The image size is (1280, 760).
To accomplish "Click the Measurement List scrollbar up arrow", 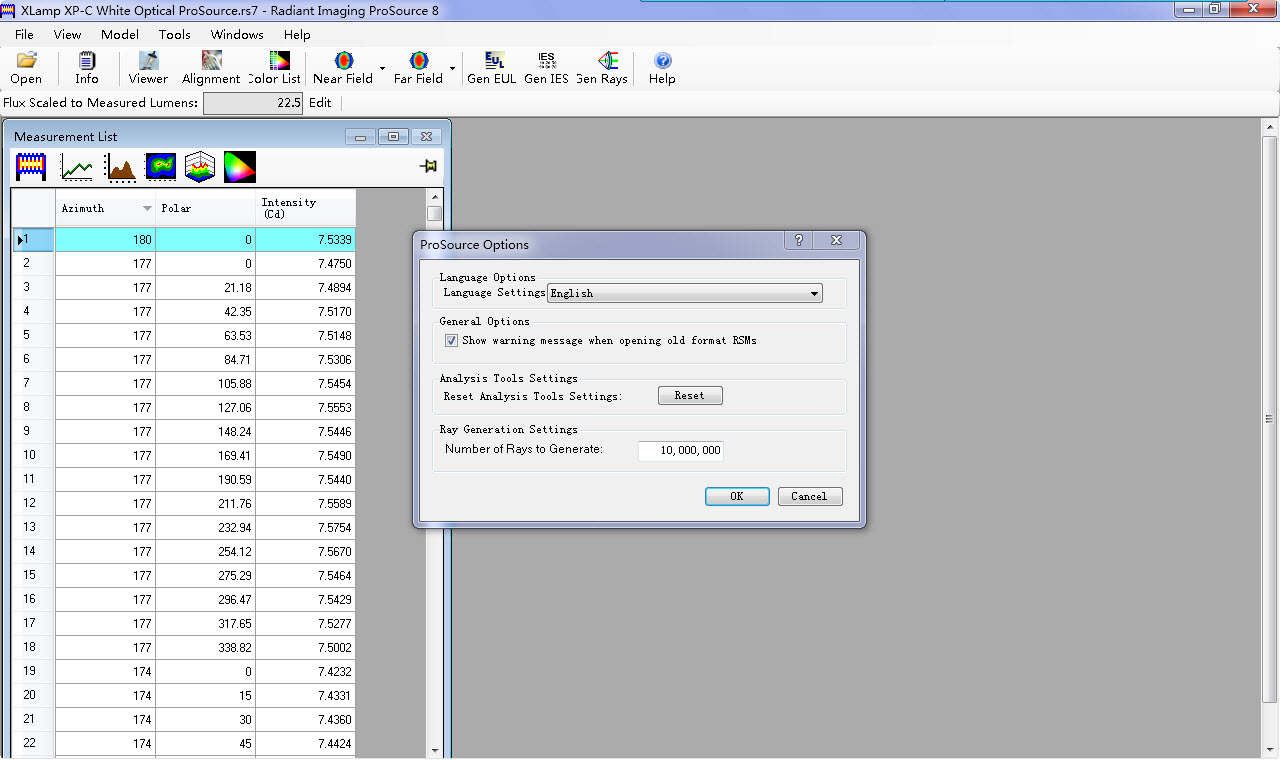I will (x=434, y=196).
